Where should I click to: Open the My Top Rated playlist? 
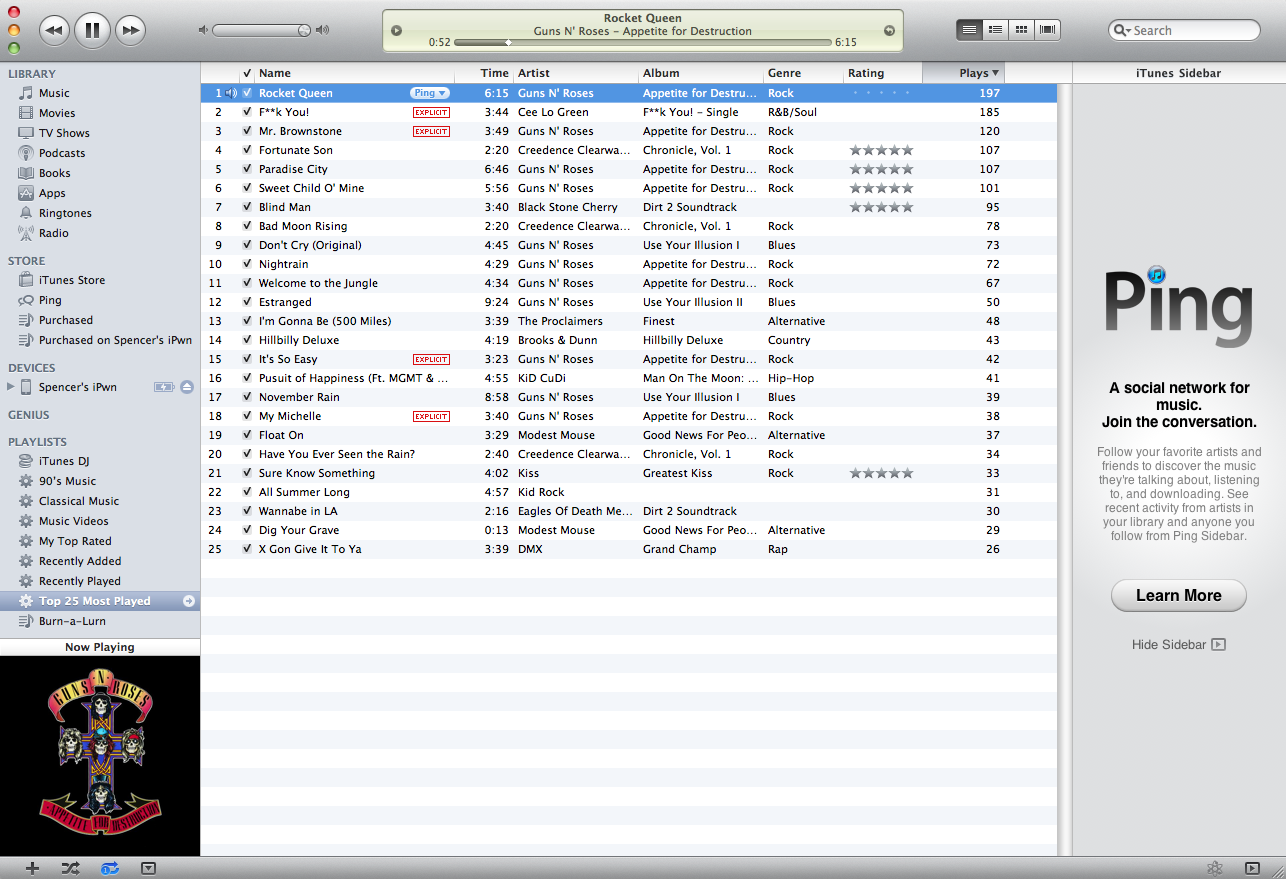[75, 541]
